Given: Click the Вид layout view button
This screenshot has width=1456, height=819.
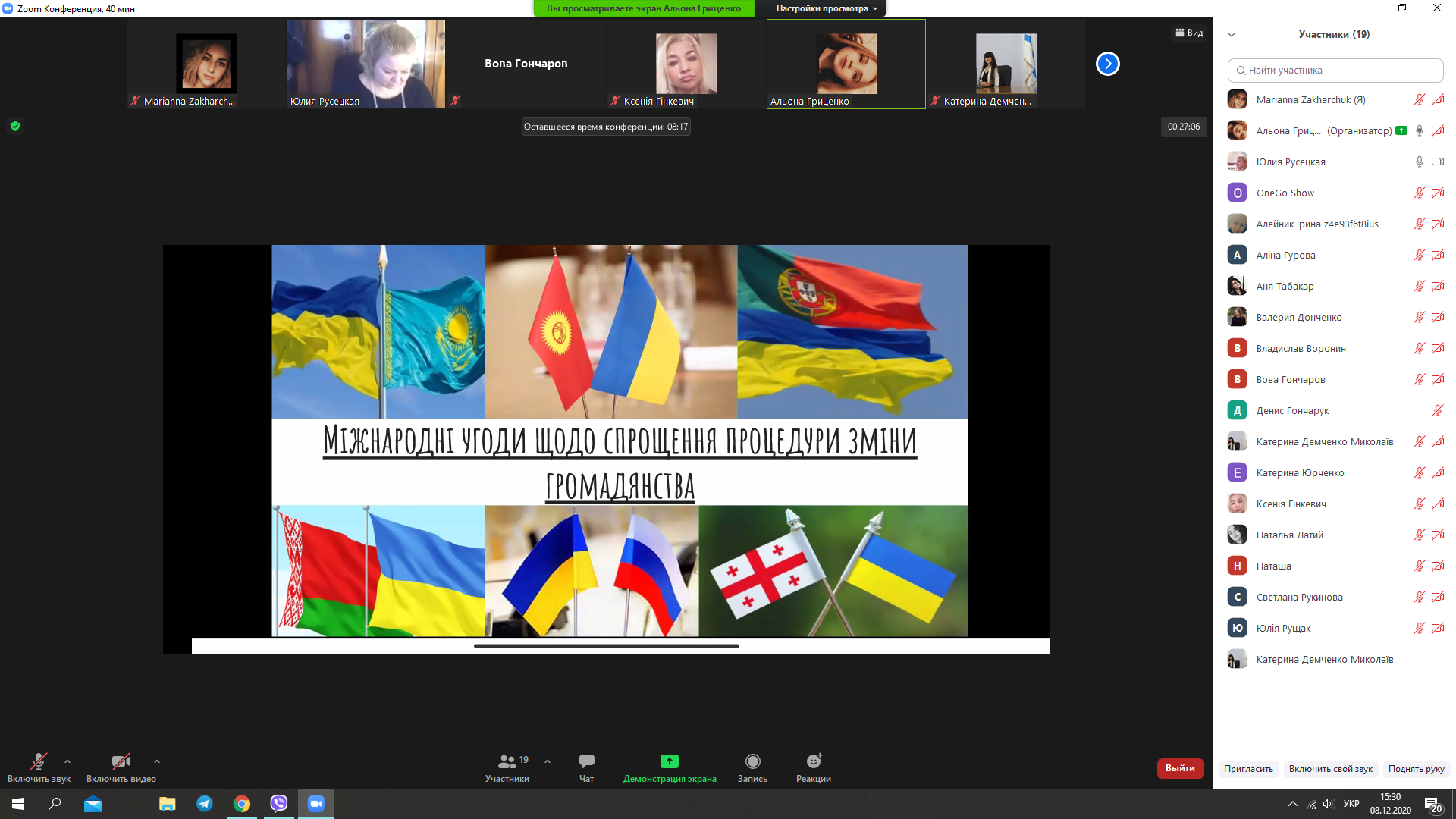Looking at the screenshot, I should pos(1189,33).
